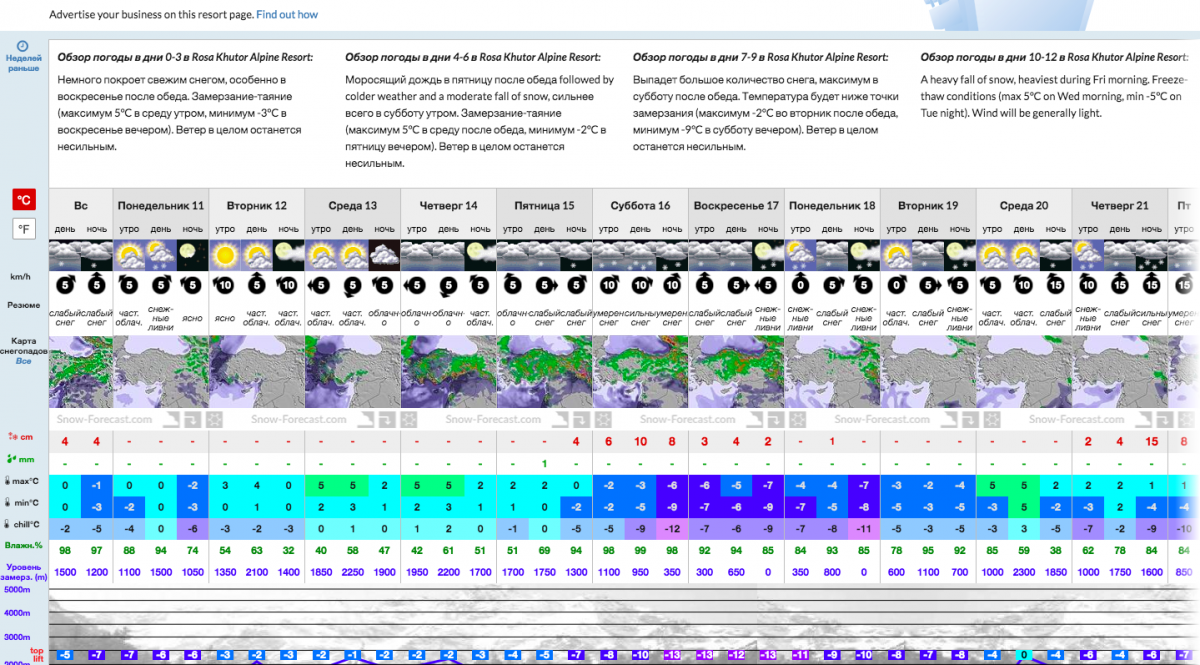Select the 'Вторник 12' day header
This screenshot has width=1200, height=665.
[x=257, y=206]
